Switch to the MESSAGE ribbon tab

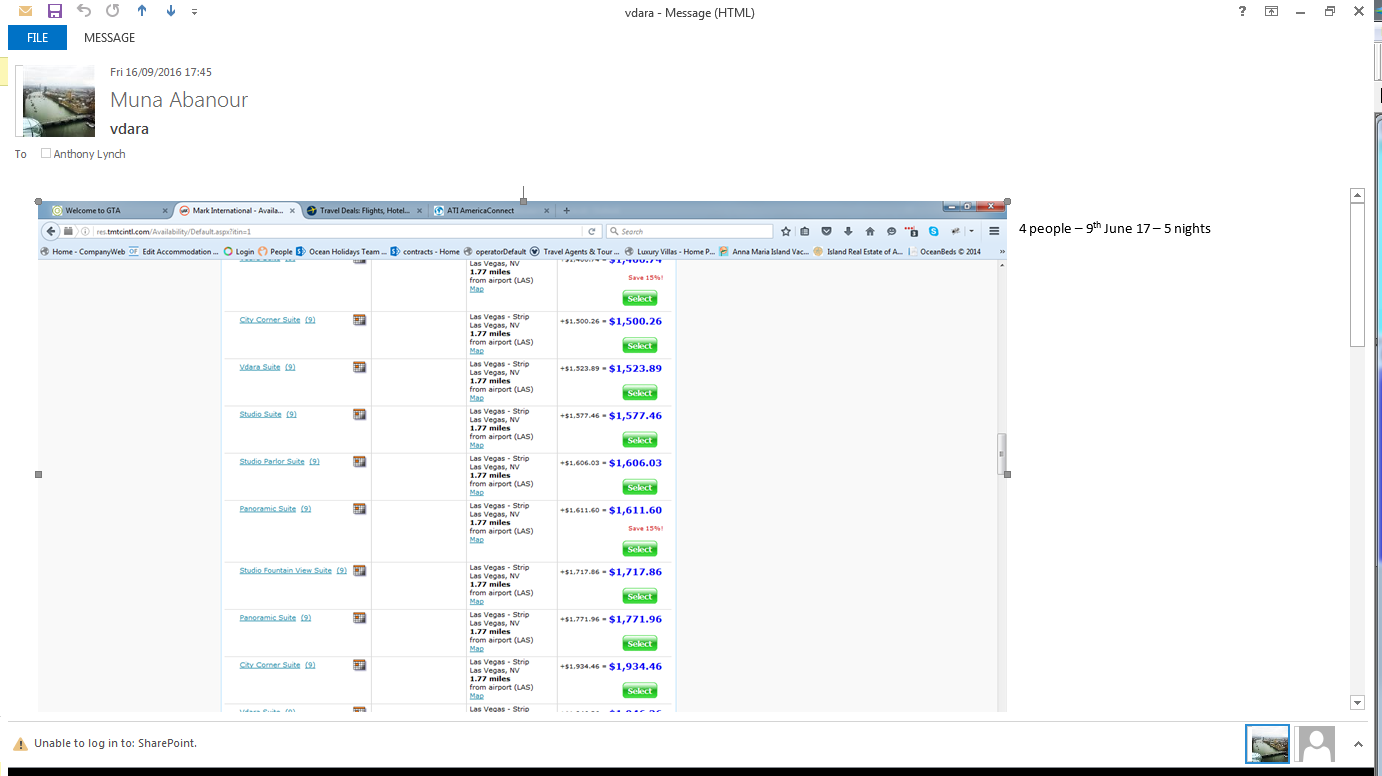(109, 38)
